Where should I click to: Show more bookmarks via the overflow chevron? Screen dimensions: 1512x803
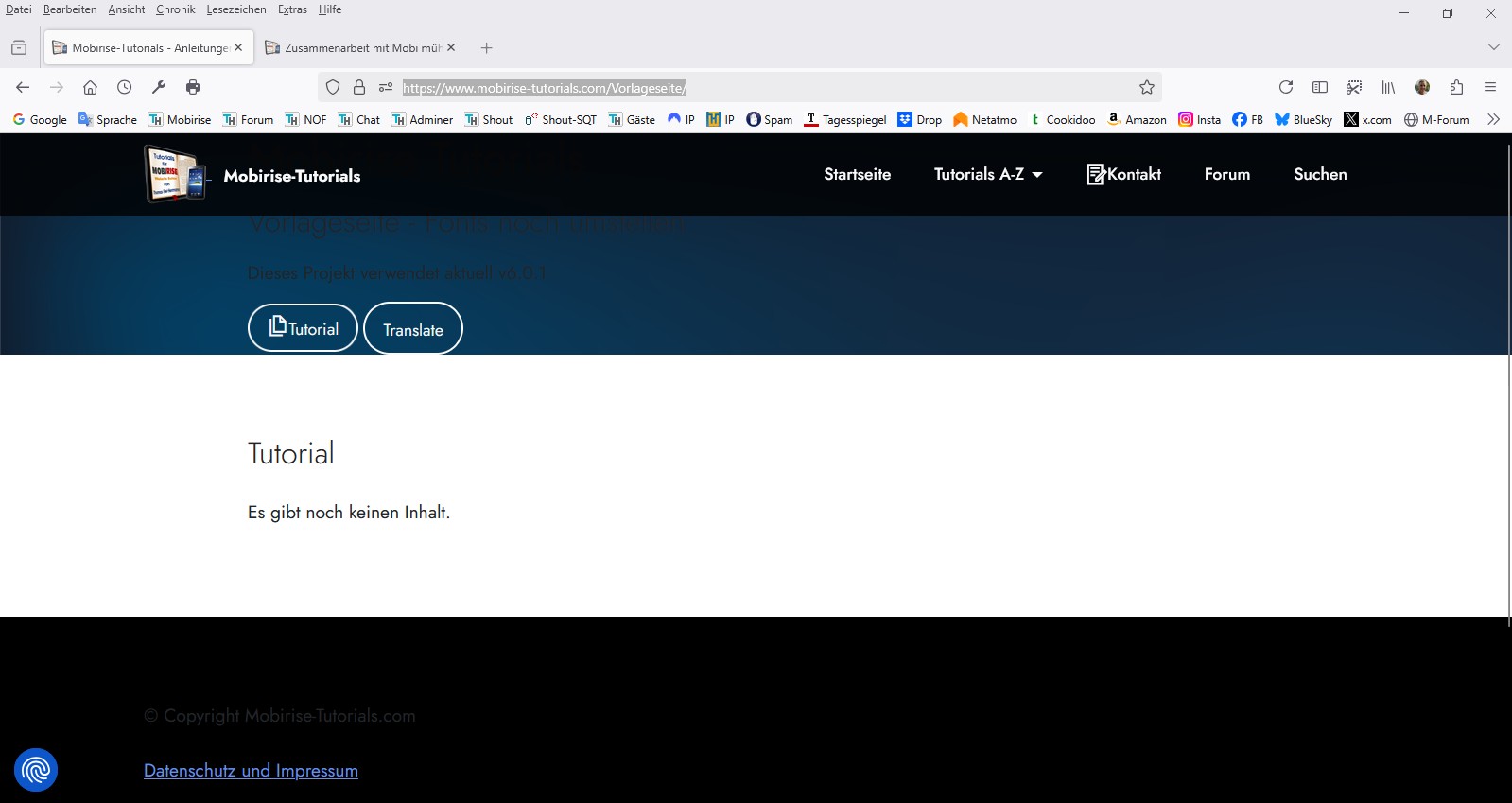[x=1494, y=119]
